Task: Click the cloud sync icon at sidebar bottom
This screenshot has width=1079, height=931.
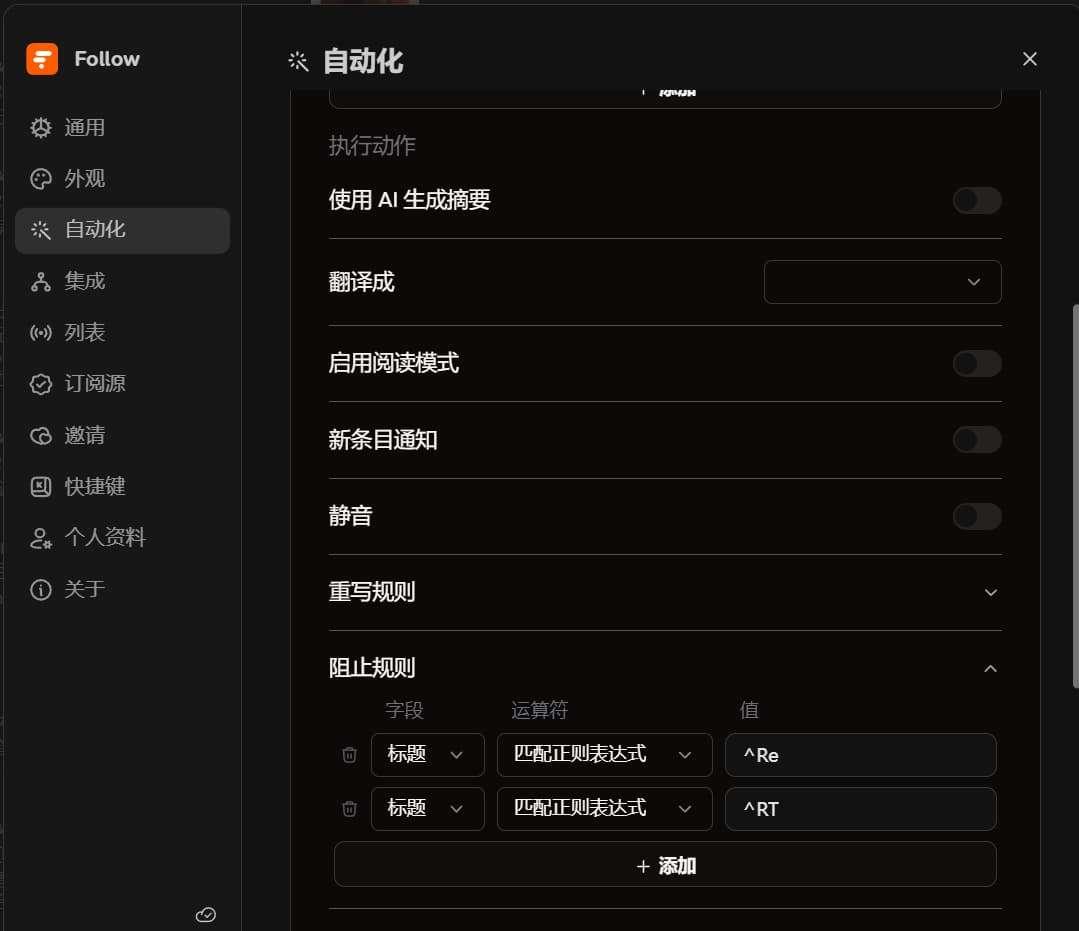Action: click(206, 914)
